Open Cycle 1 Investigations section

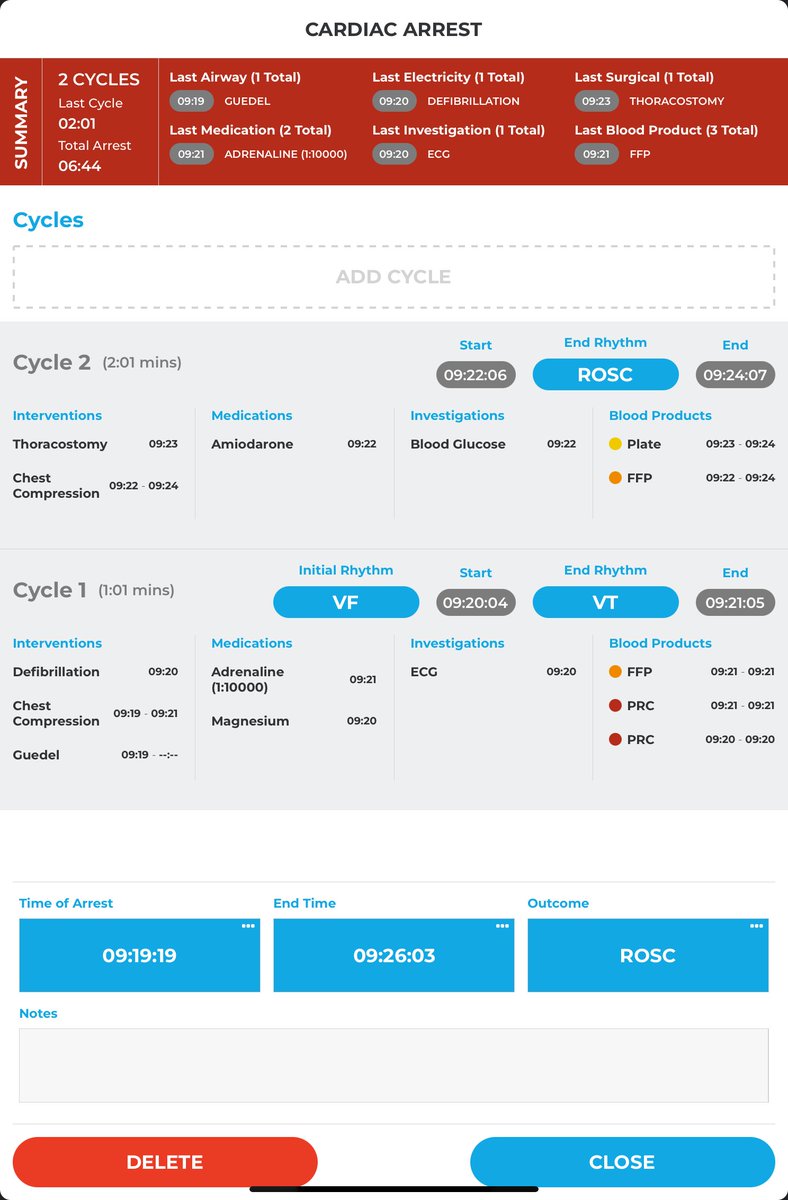point(457,643)
